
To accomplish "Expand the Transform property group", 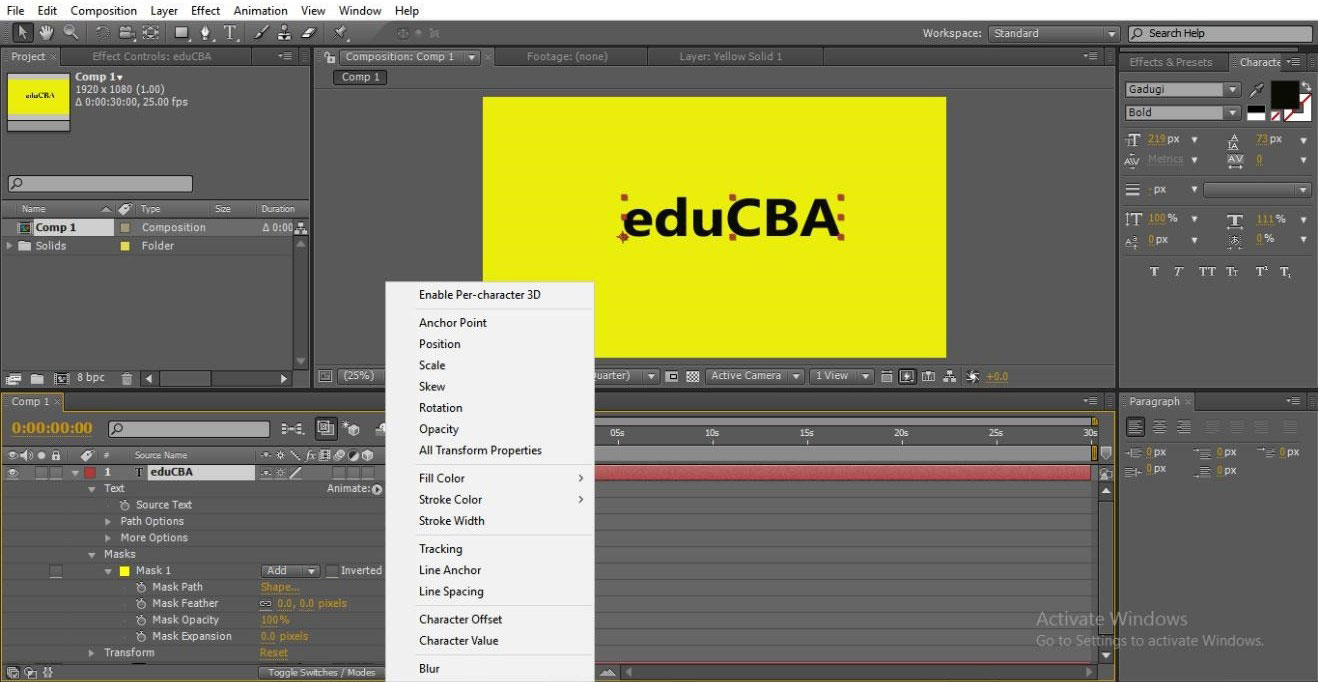I will (x=93, y=653).
